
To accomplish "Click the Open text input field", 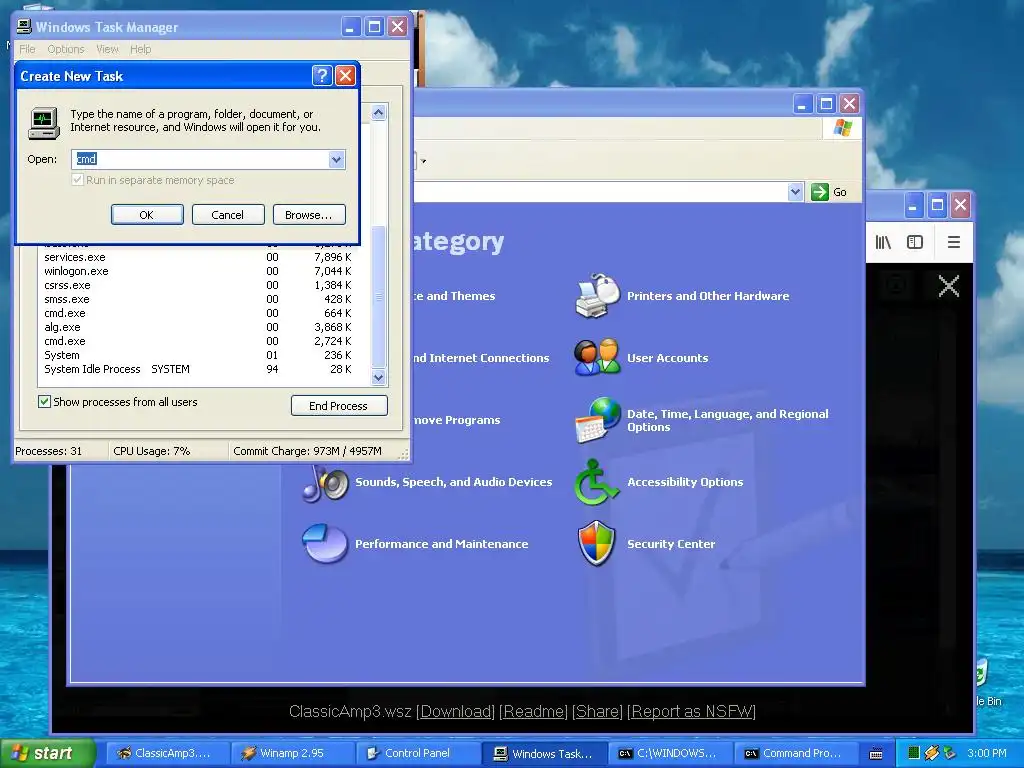I will pyautogui.click(x=200, y=159).
